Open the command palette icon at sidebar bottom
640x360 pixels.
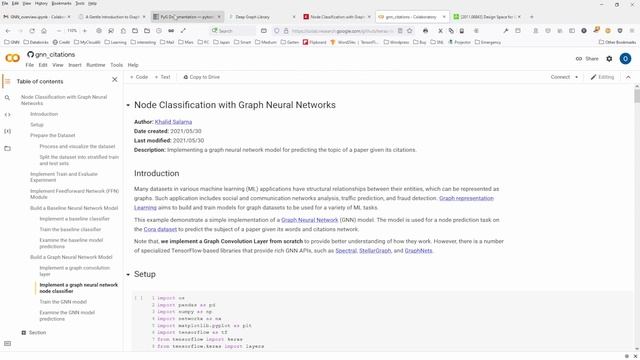[7, 344]
